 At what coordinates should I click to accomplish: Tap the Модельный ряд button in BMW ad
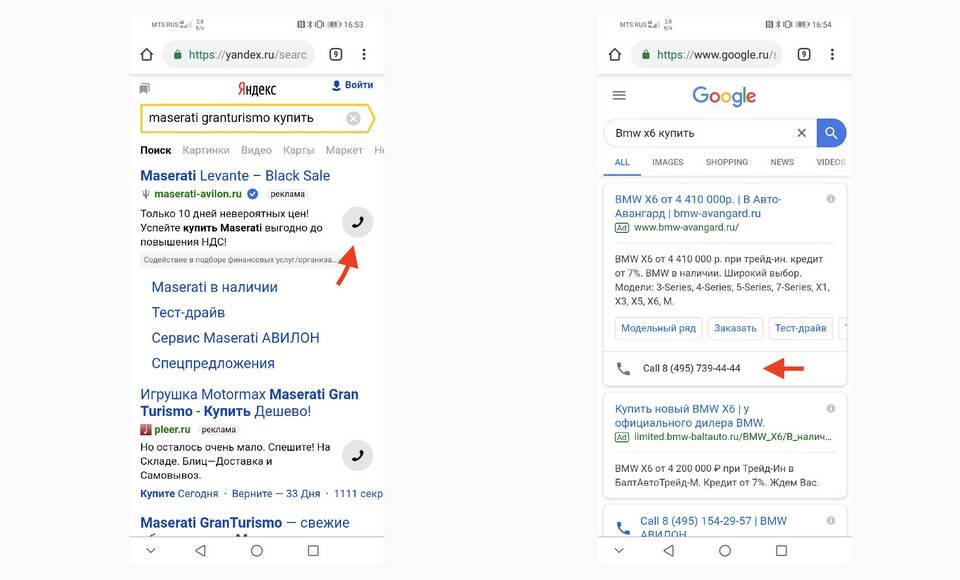pyautogui.click(x=658, y=328)
